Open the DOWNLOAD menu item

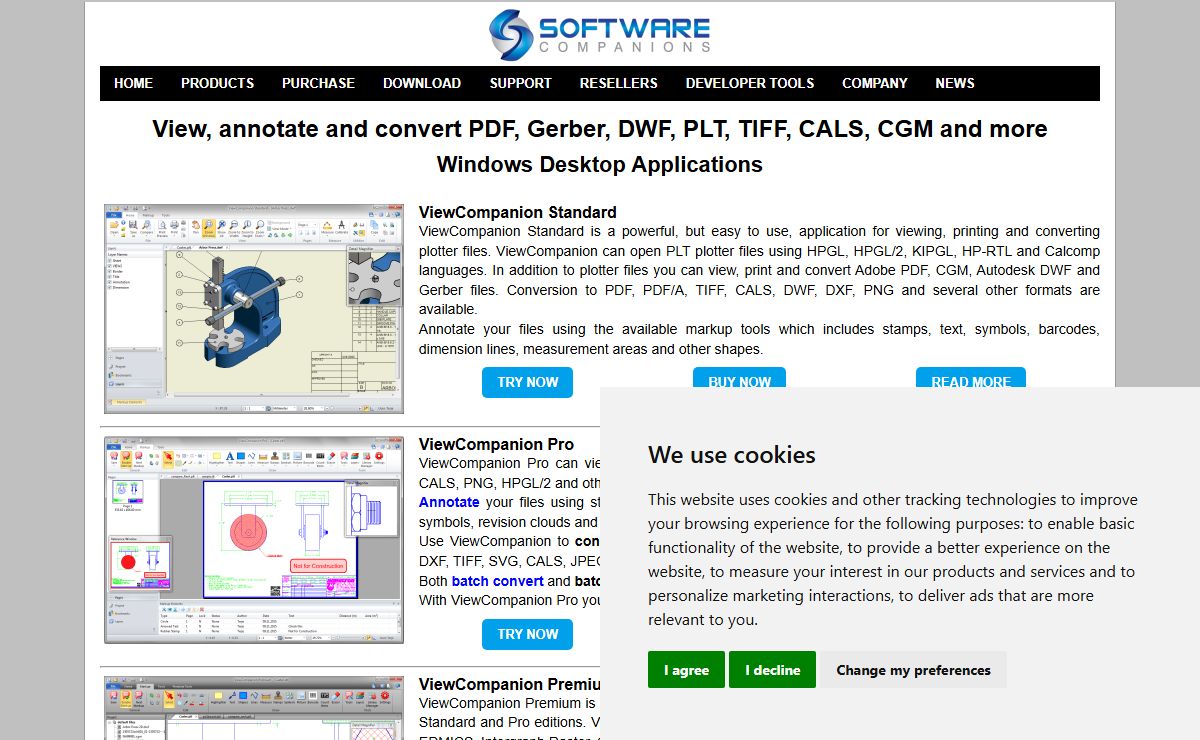point(422,83)
